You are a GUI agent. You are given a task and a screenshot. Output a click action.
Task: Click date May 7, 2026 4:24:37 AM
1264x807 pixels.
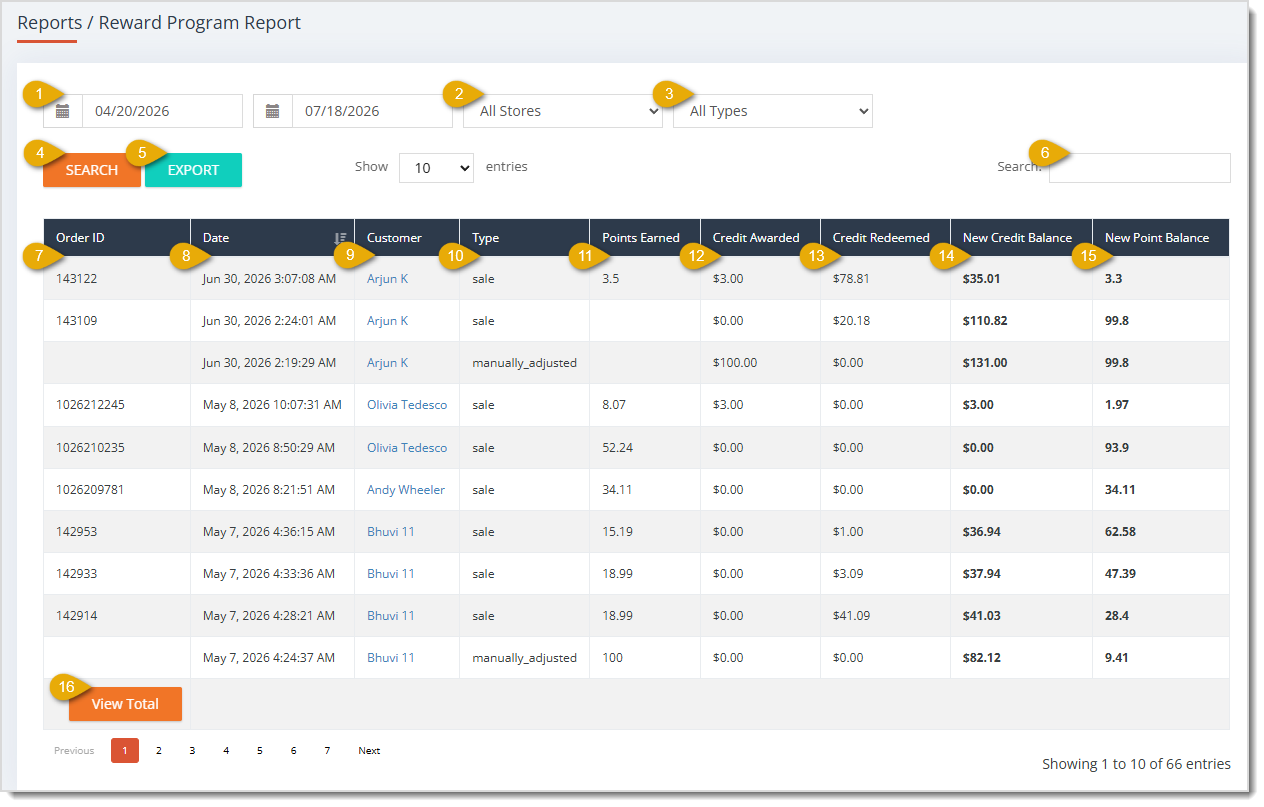coord(269,658)
